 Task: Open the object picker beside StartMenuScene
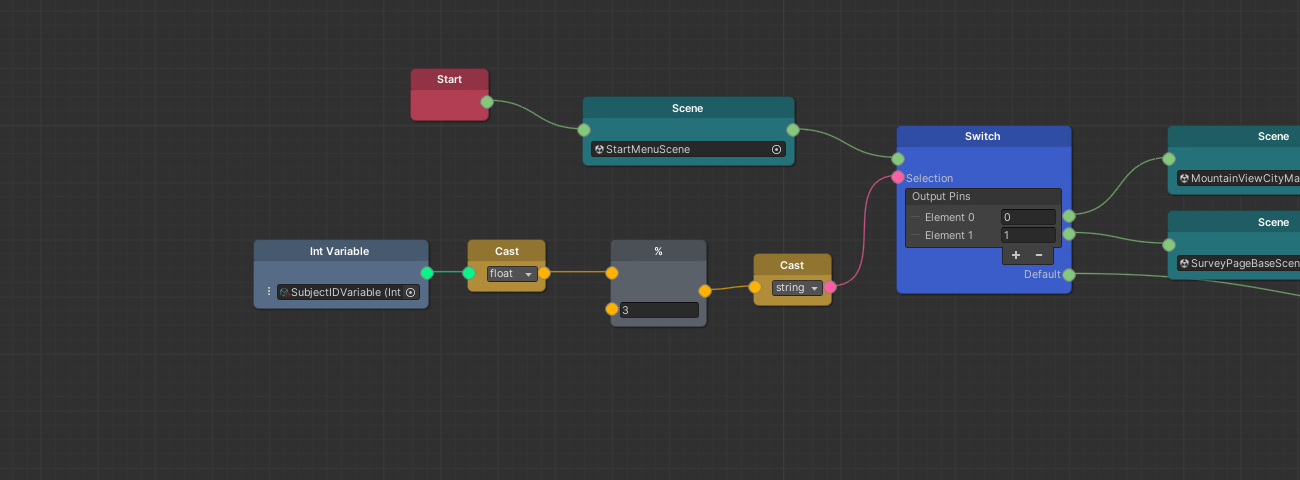pos(776,149)
